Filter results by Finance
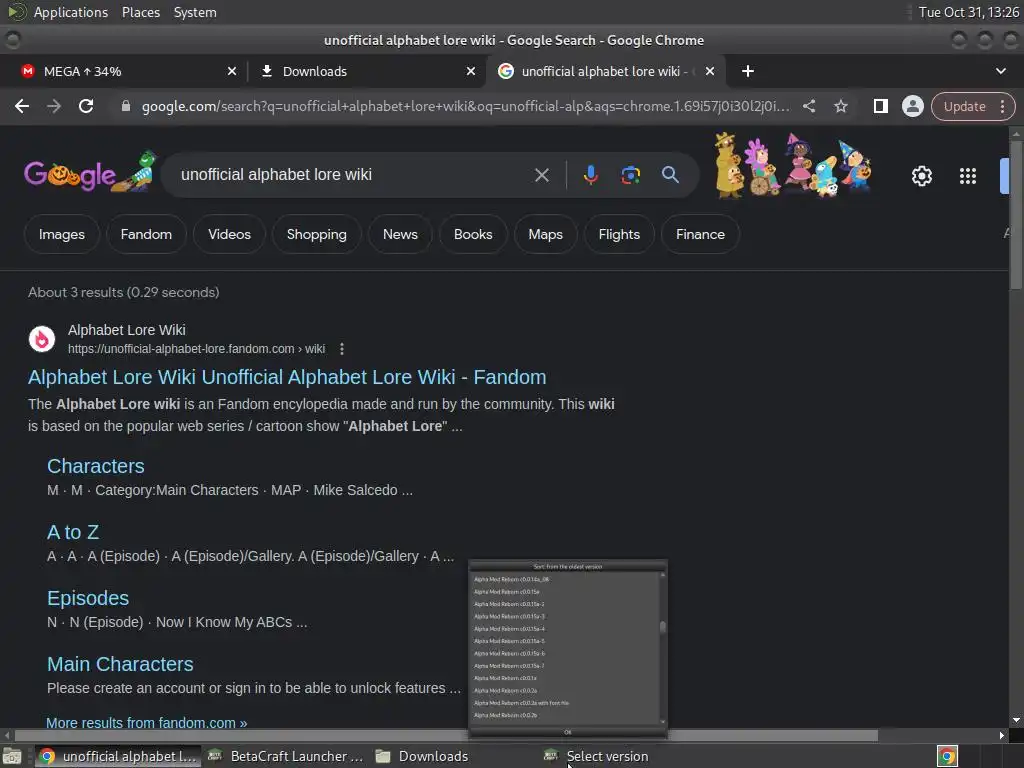 coord(700,234)
